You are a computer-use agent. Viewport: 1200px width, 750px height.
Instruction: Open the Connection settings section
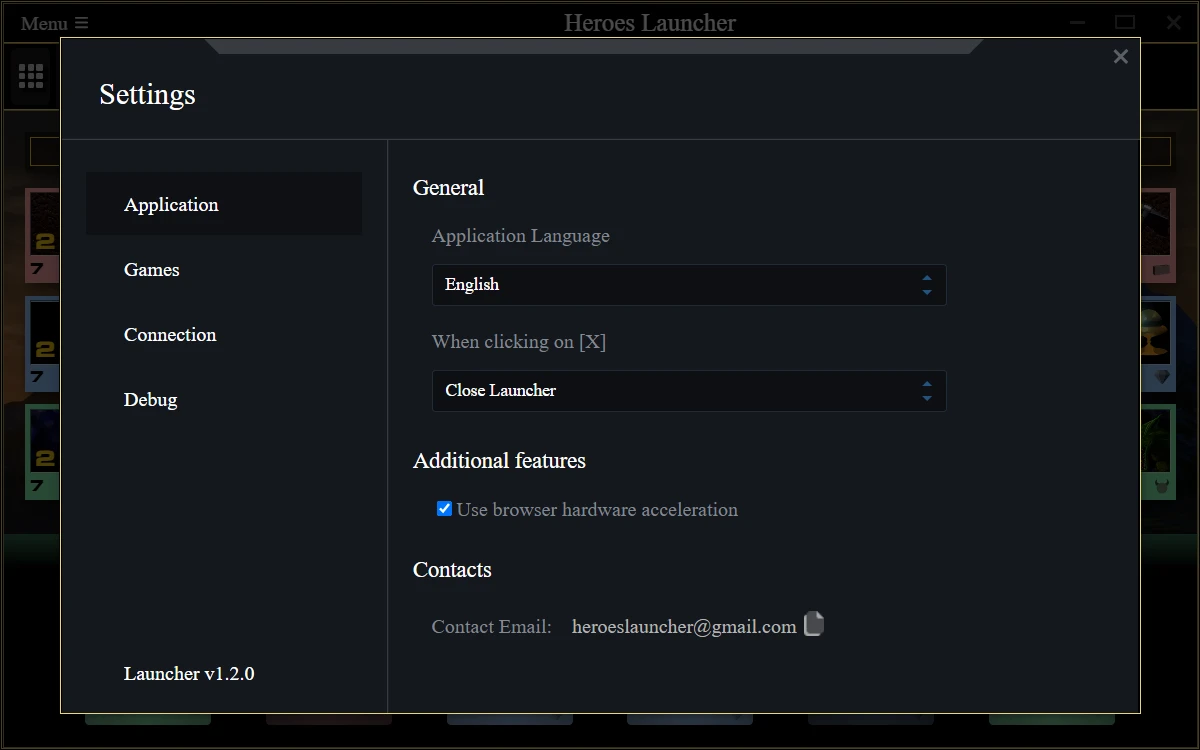coord(170,335)
